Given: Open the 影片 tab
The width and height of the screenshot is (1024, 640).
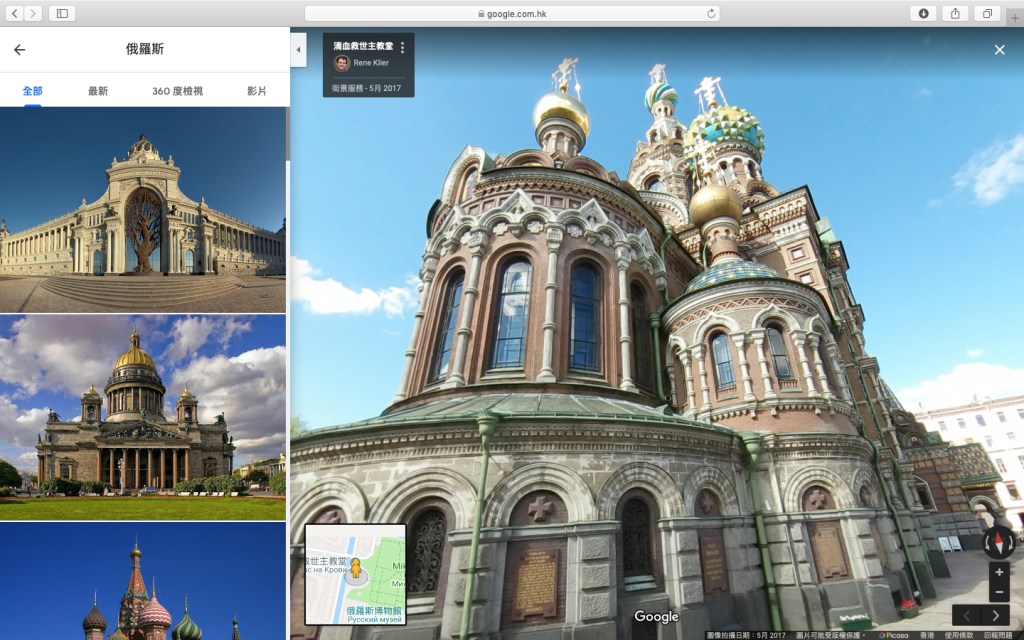Looking at the screenshot, I should coord(257,91).
